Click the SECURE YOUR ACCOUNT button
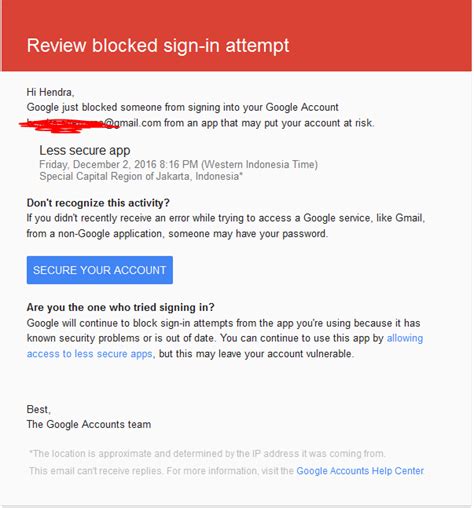 coord(100,270)
